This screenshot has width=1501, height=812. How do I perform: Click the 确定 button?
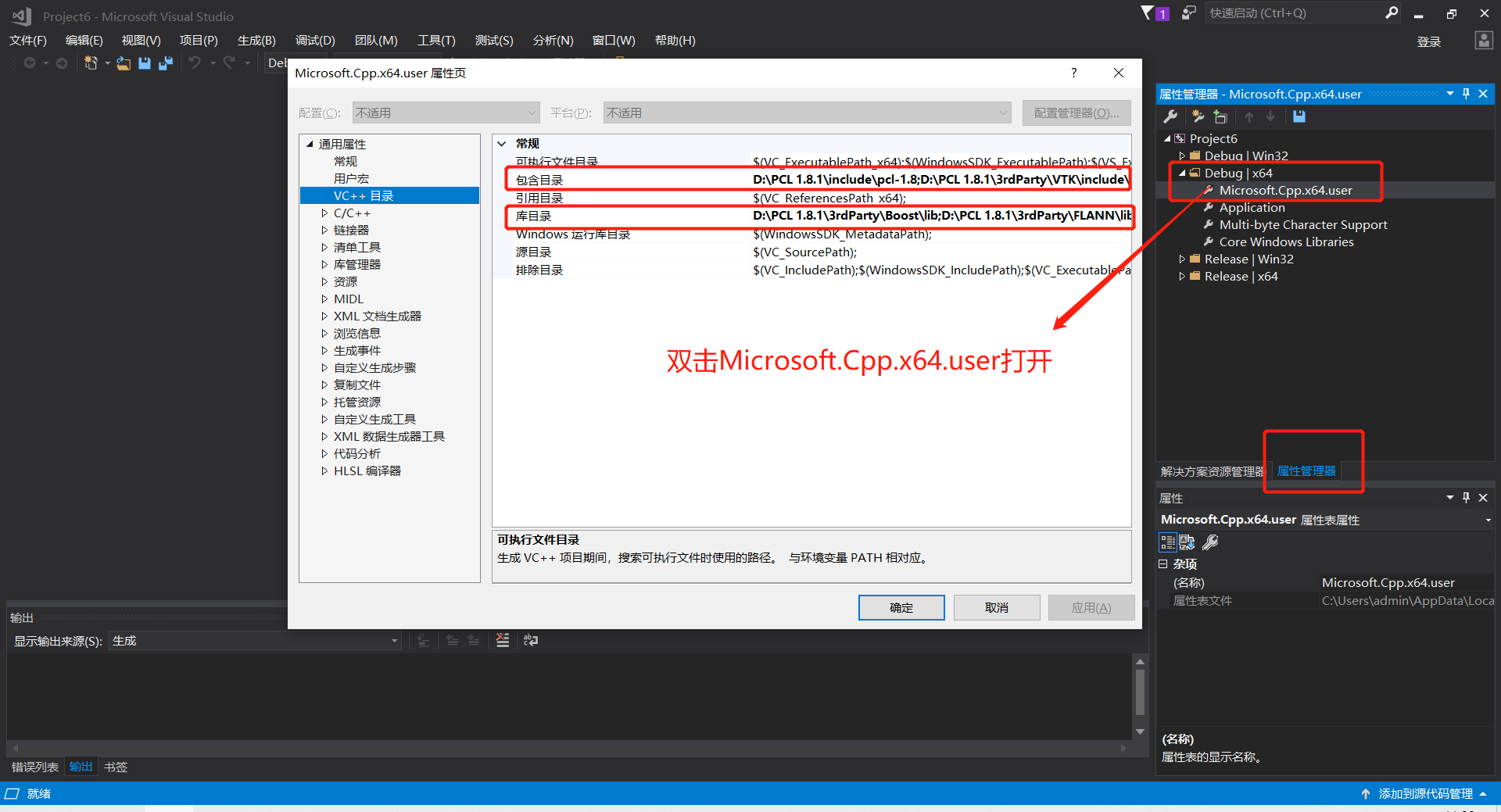tap(901, 607)
